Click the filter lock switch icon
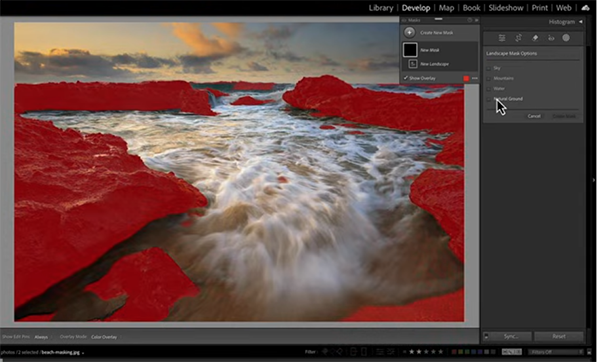 tap(589, 352)
